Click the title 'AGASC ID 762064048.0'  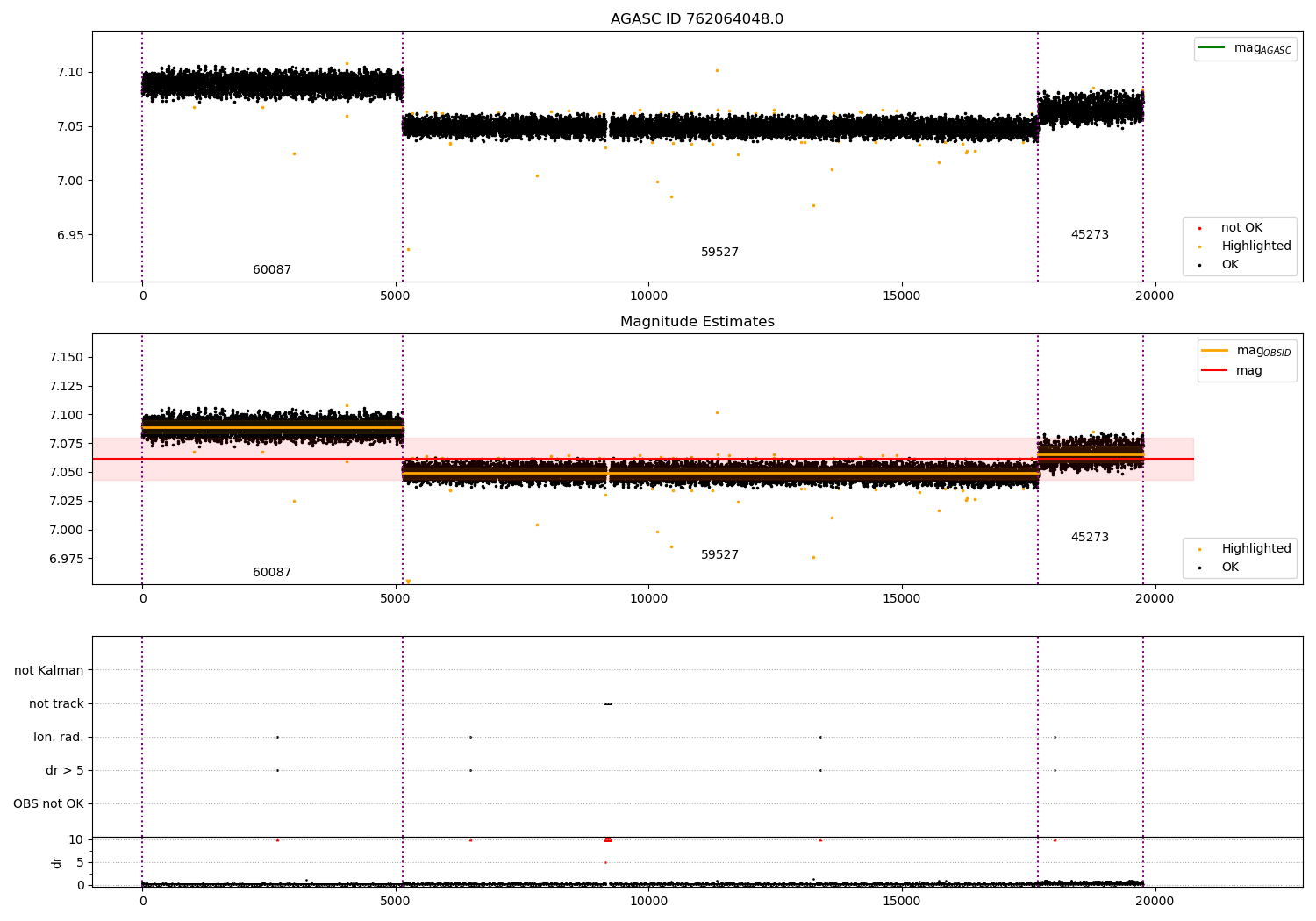697,19
